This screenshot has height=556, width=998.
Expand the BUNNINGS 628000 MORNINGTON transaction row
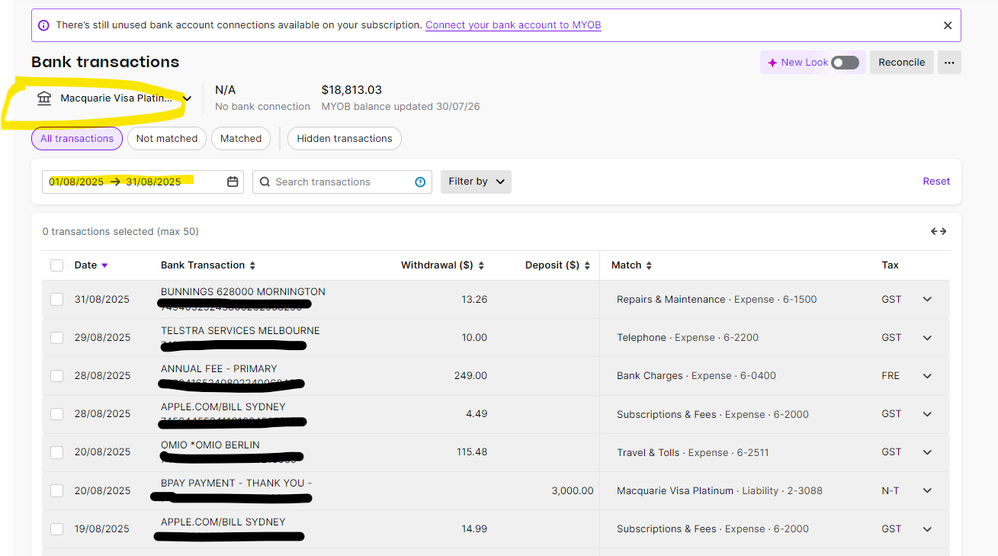[927, 299]
